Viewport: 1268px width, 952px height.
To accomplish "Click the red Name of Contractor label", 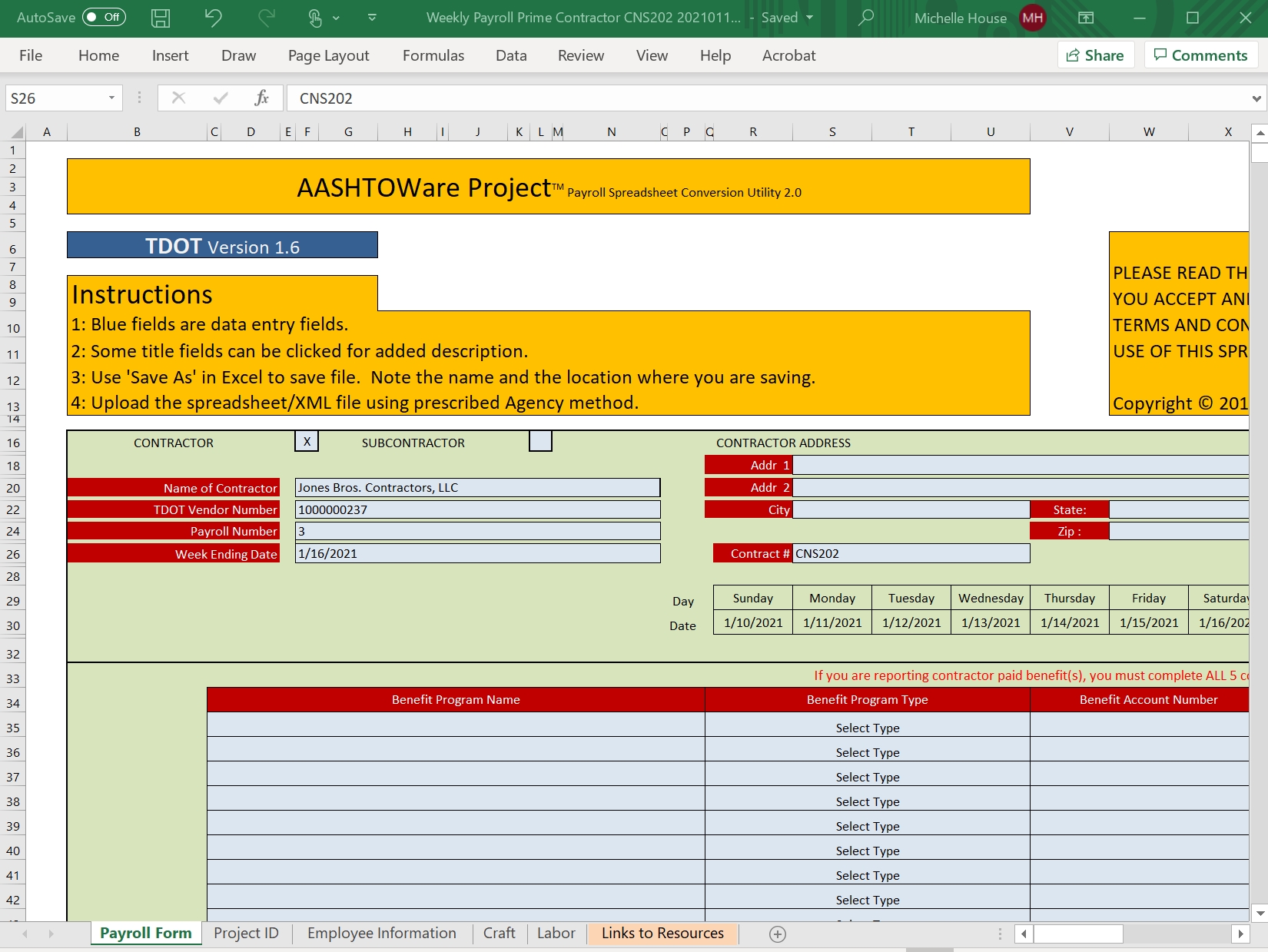I will point(174,488).
